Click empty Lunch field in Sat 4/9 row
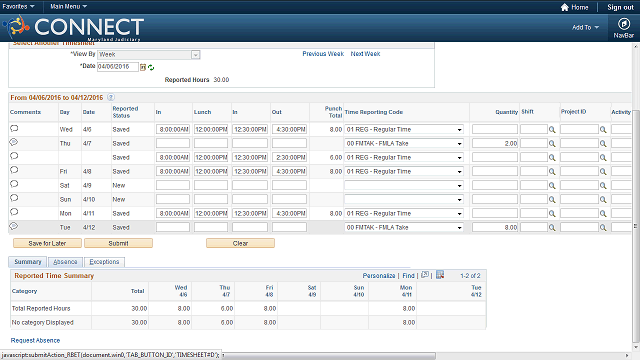The width and height of the screenshot is (640, 360). [211, 185]
